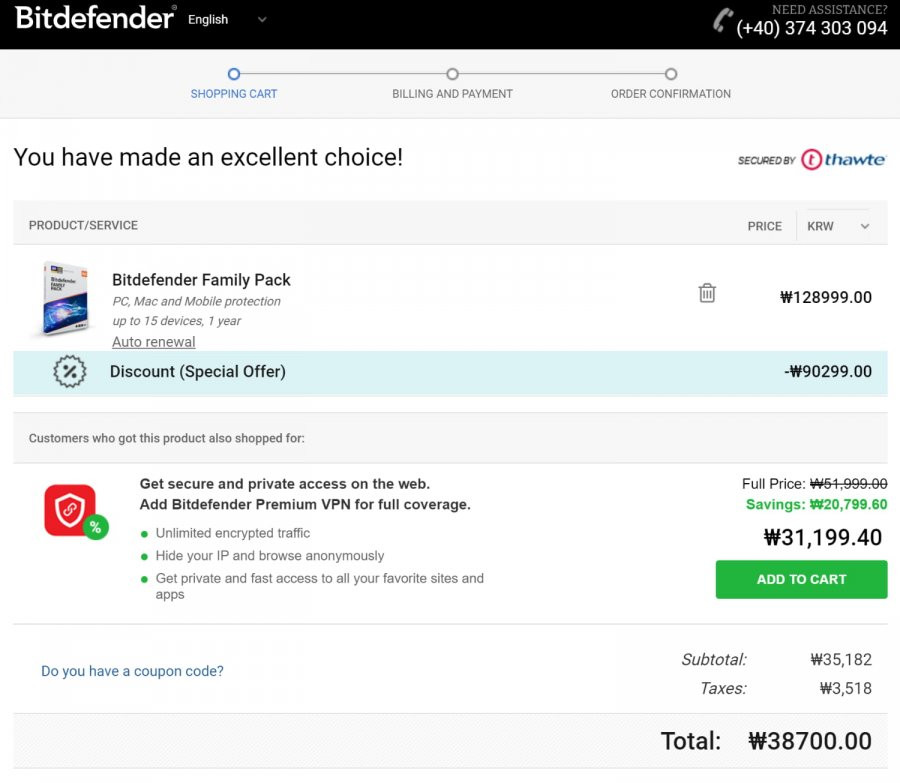Click the Savings ₩20,799.60 text
Image resolution: width=900 pixels, height=783 pixels.
(x=816, y=505)
